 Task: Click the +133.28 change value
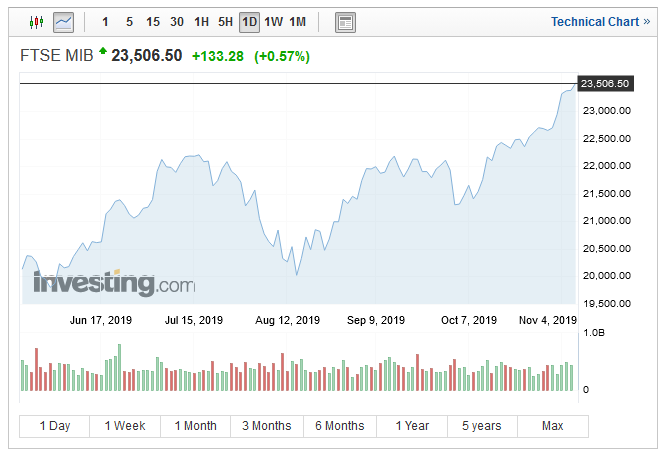coord(218,56)
